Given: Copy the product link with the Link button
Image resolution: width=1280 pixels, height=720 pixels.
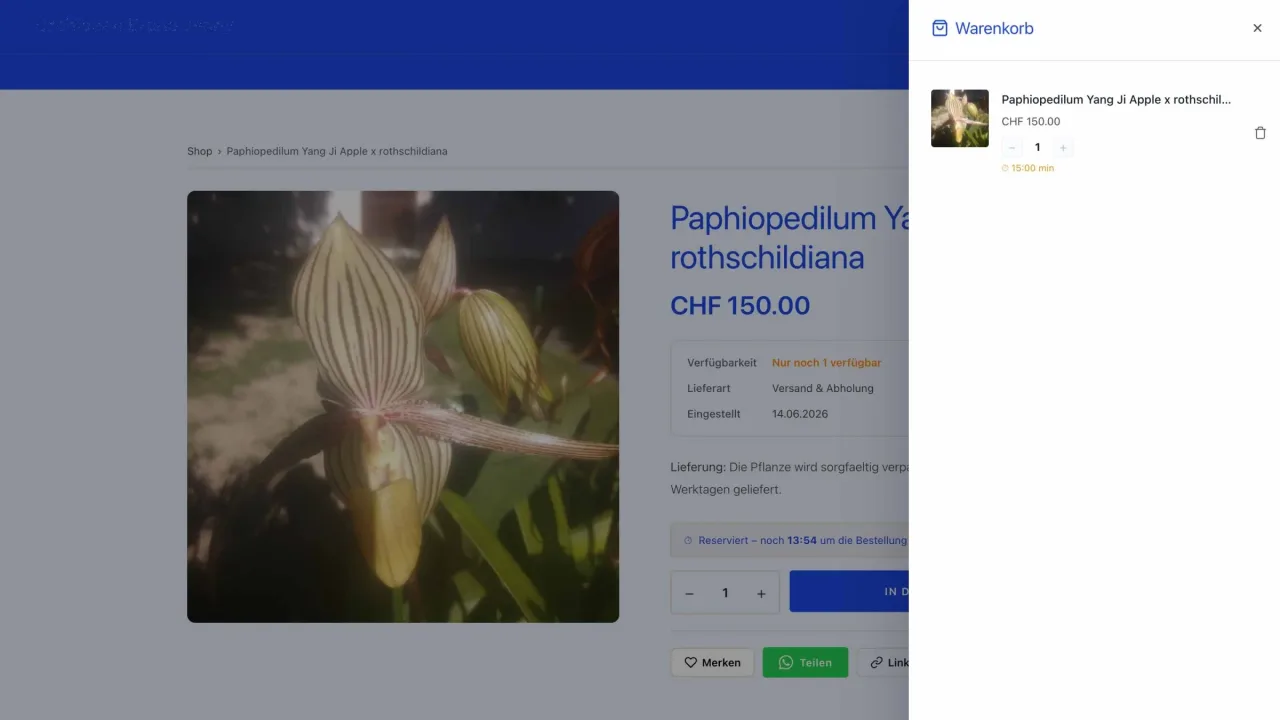Looking at the screenshot, I should [883, 662].
